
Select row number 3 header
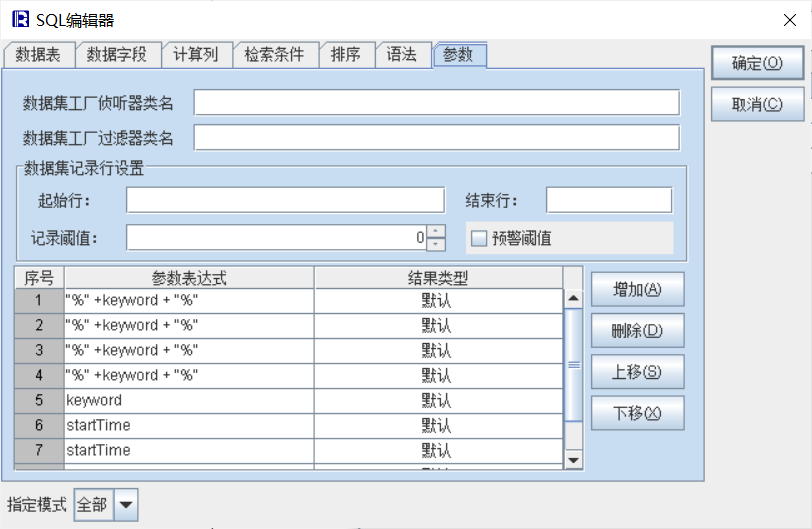pos(39,350)
